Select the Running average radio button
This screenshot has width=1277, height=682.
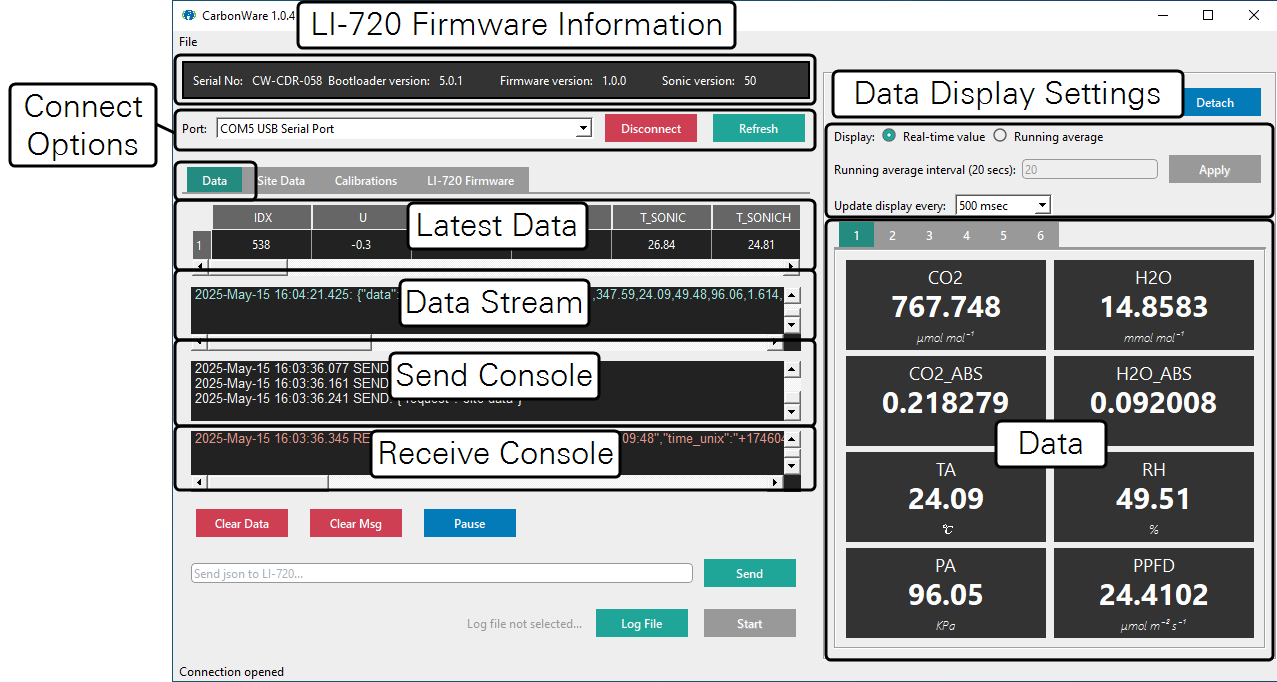click(x=1000, y=137)
